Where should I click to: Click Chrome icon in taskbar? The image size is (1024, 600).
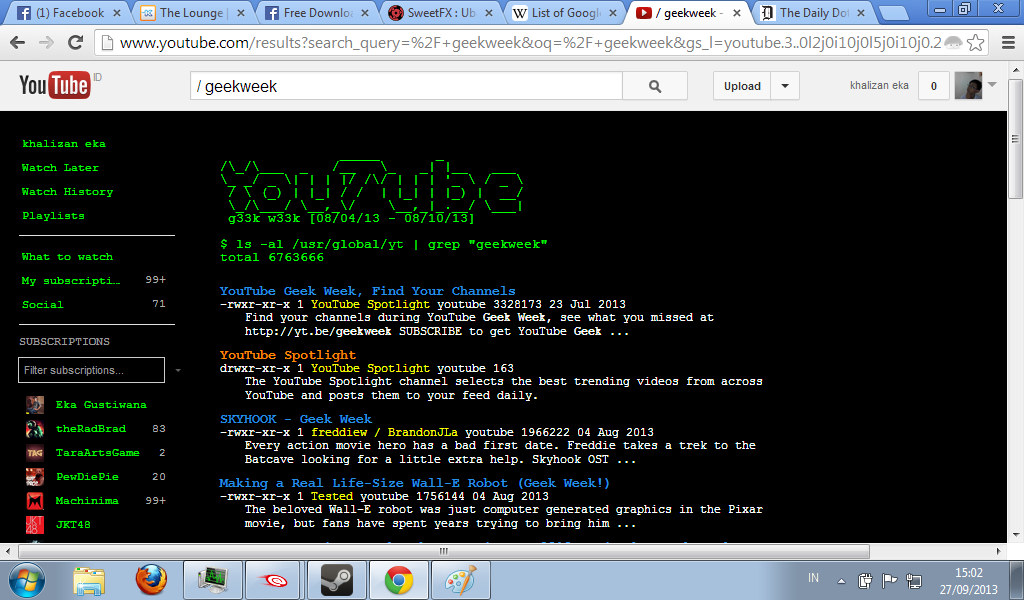[x=398, y=580]
